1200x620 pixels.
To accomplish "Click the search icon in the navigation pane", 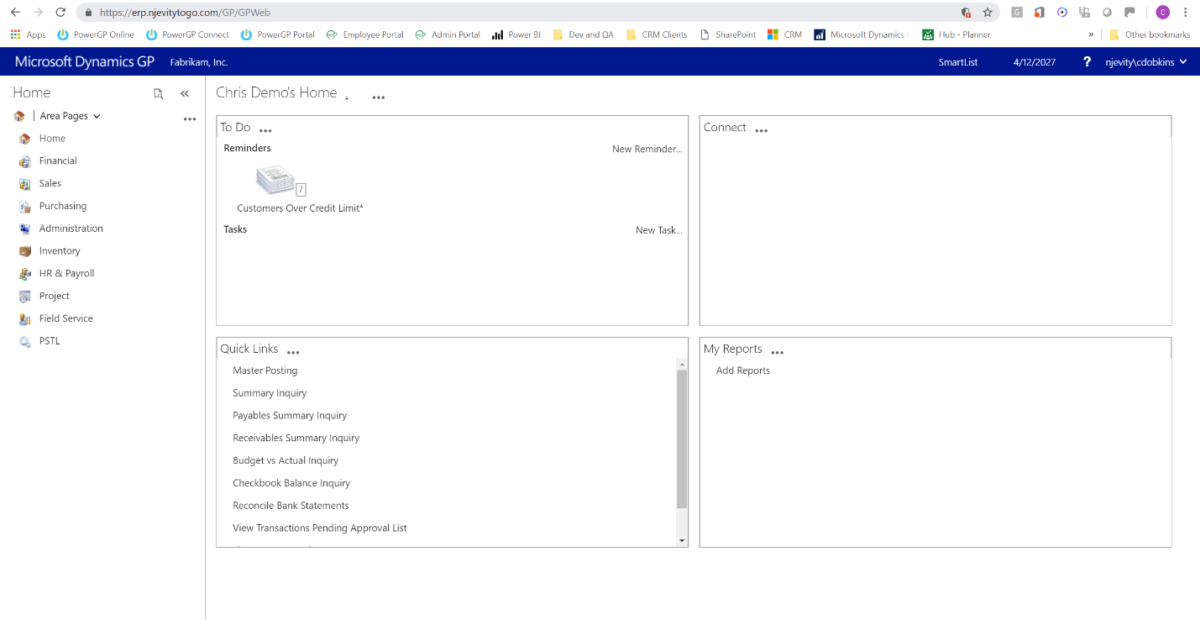I will tap(158, 92).
